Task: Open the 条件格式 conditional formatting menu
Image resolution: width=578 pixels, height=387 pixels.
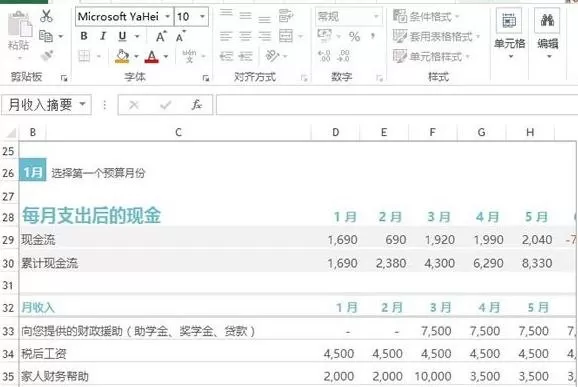Action: (x=426, y=16)
